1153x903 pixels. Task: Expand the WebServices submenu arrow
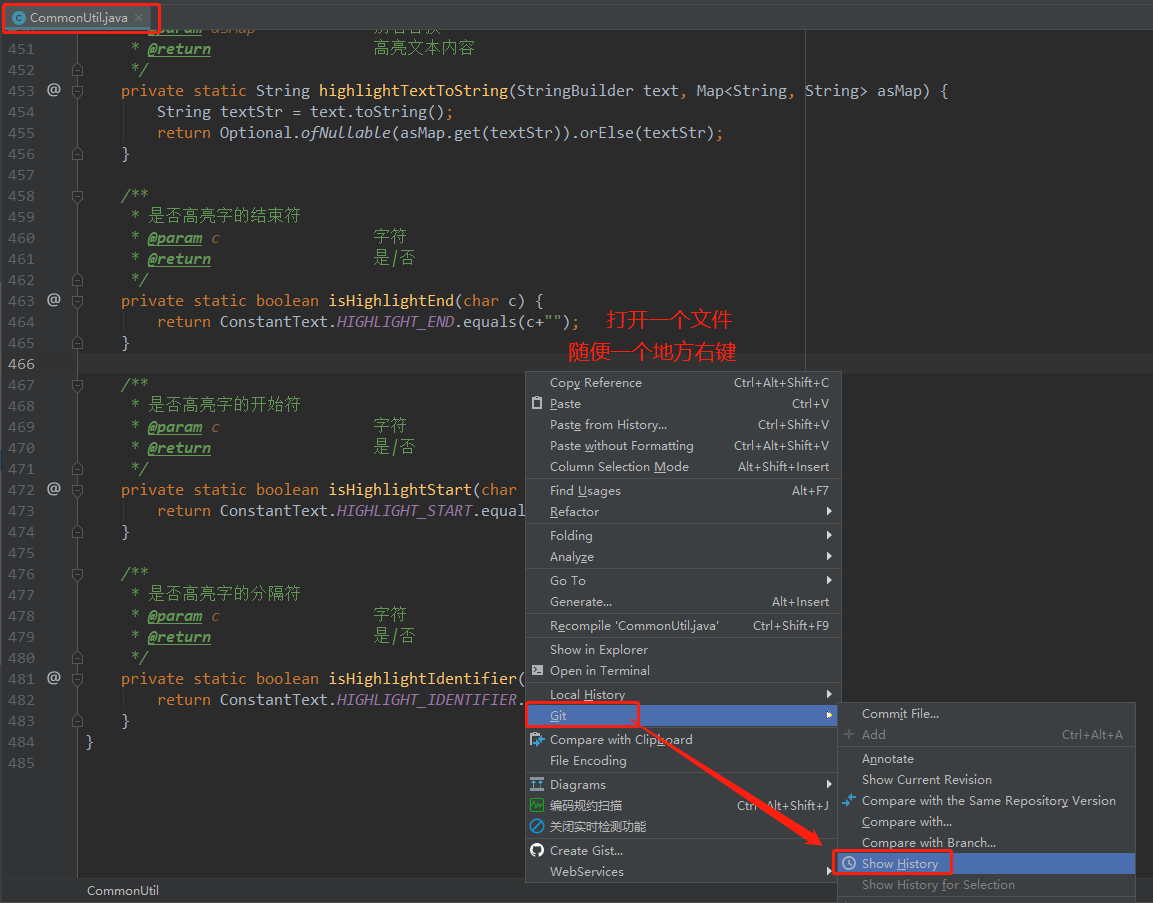tap(829, 871)
